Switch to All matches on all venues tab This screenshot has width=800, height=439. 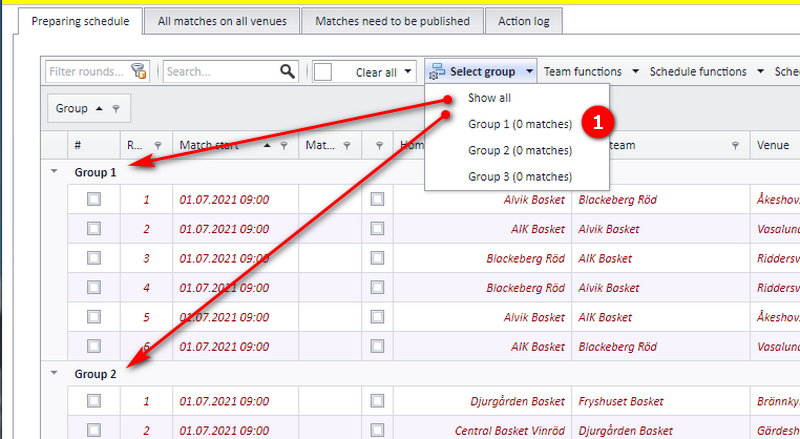coord(222,21)
